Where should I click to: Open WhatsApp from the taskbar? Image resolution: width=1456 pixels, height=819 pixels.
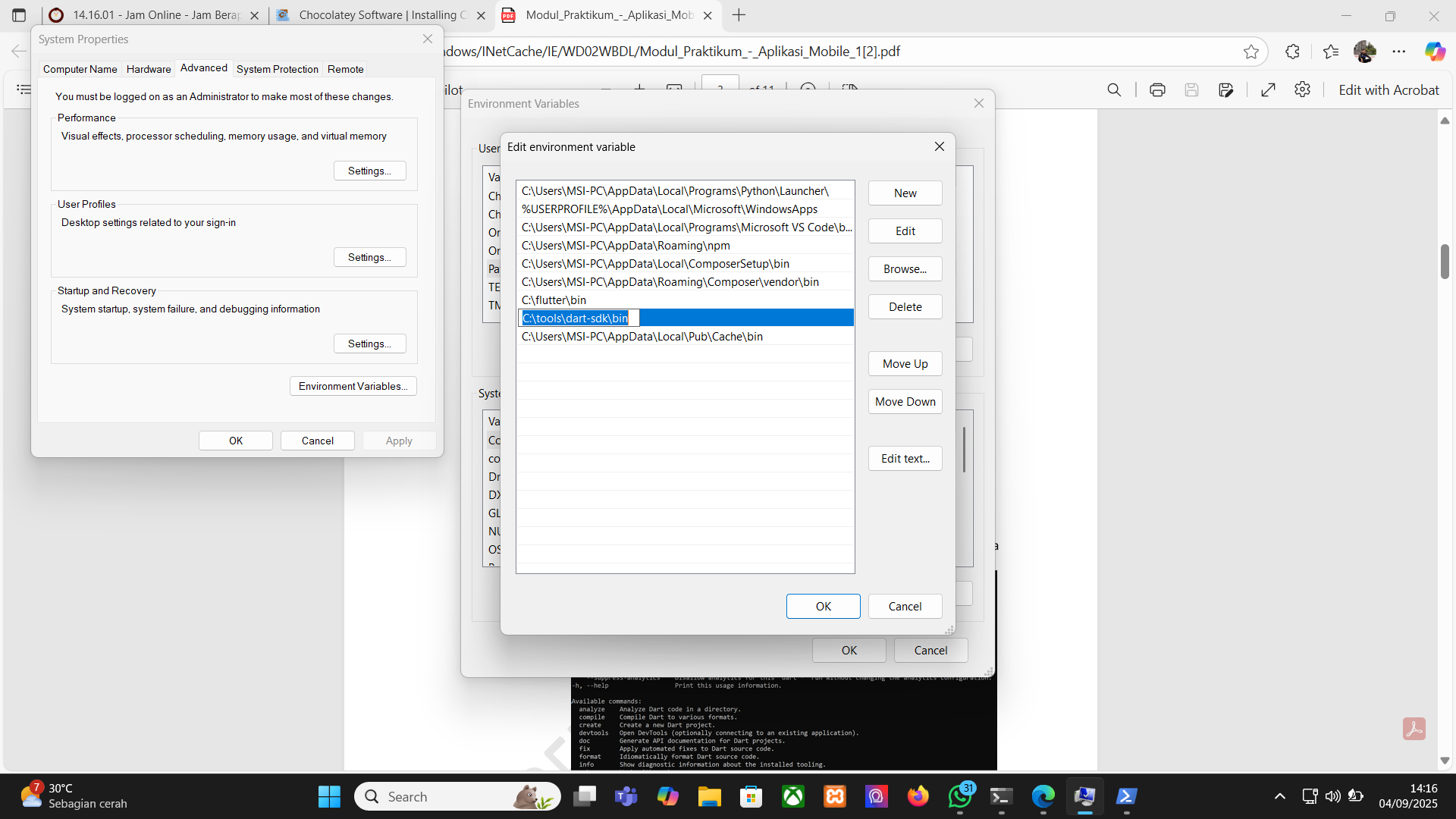[x=960, y=796]
